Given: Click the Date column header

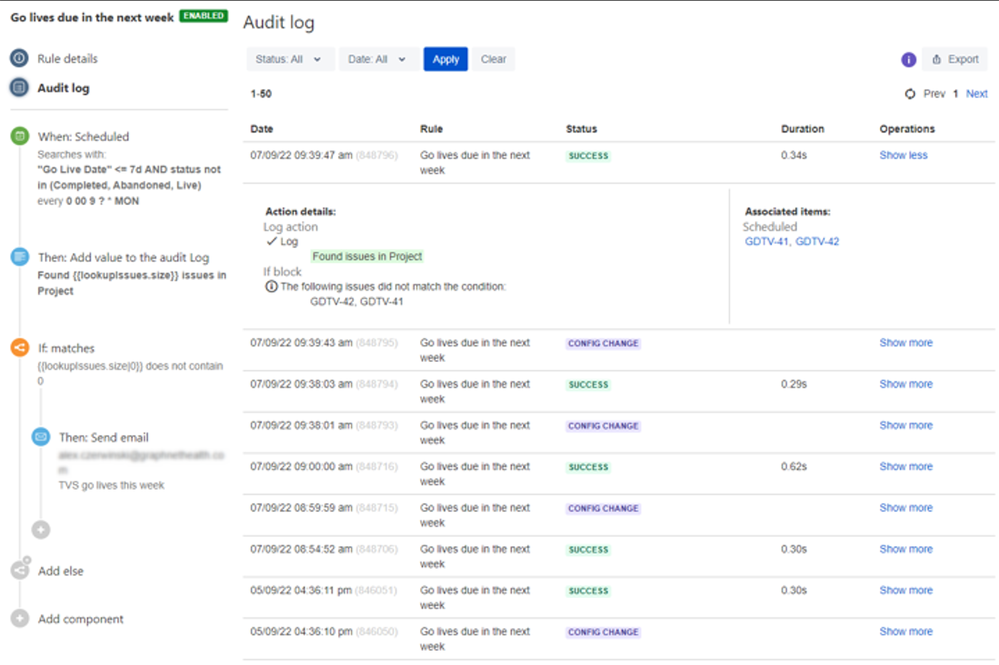Looking at the screenshot, I should click(262, 129).
